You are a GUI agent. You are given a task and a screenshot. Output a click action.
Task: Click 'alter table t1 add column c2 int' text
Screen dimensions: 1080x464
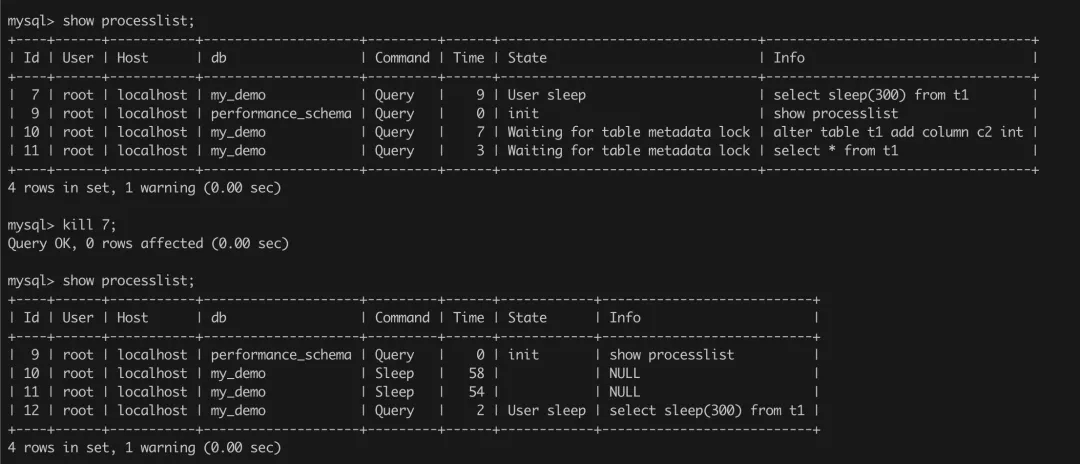[x=898, y=132]
